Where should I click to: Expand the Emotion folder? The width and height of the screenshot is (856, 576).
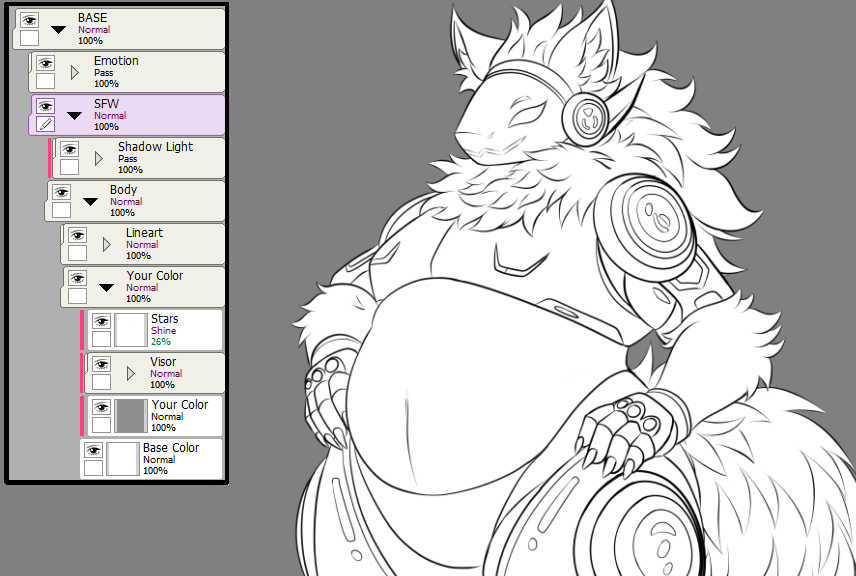tap(75, 72)
